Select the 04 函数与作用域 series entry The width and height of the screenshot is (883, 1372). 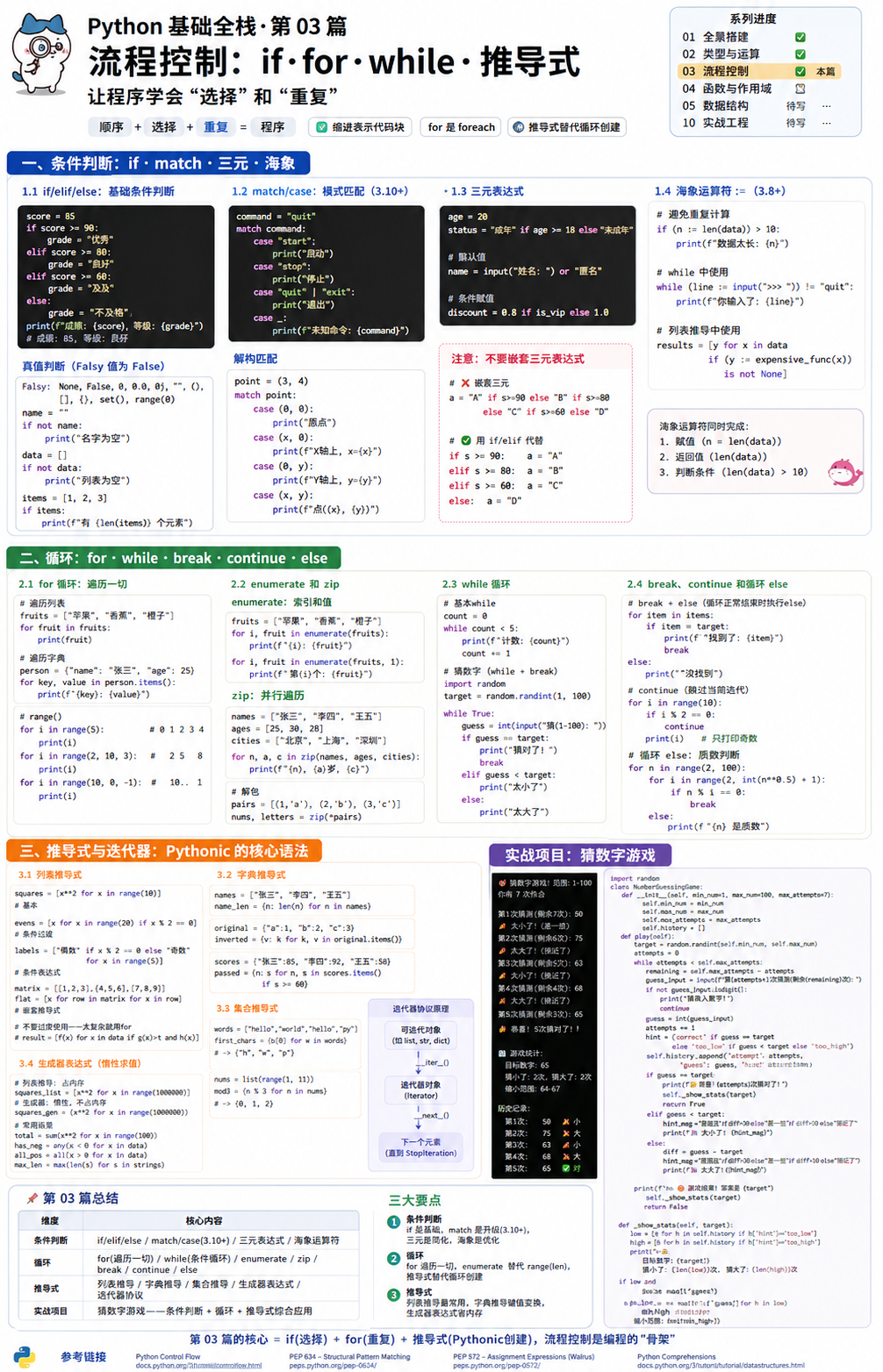727,89
